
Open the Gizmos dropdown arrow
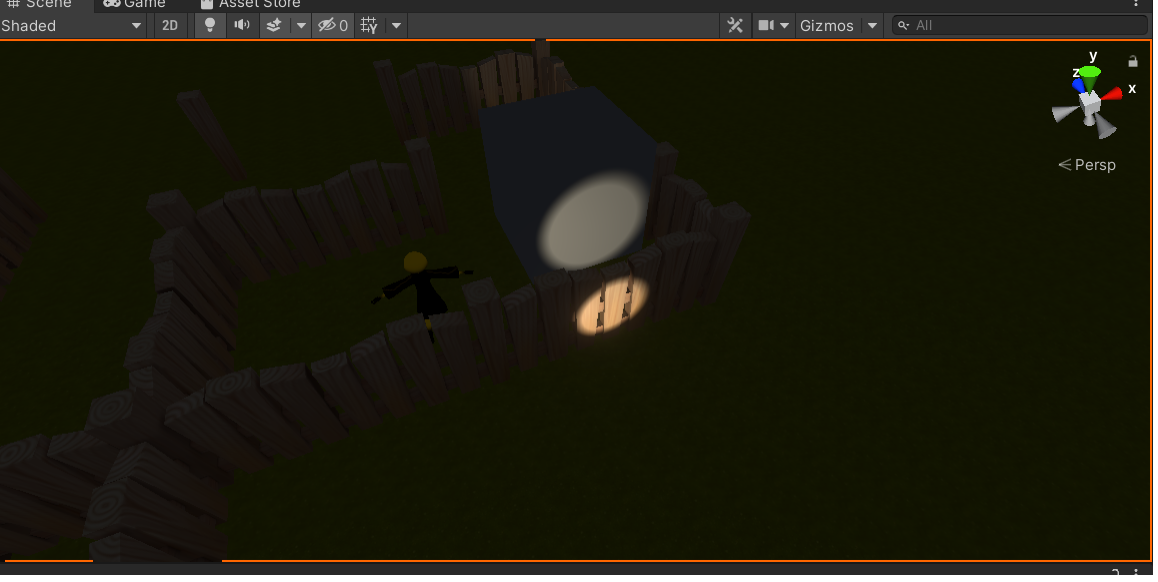871,25
